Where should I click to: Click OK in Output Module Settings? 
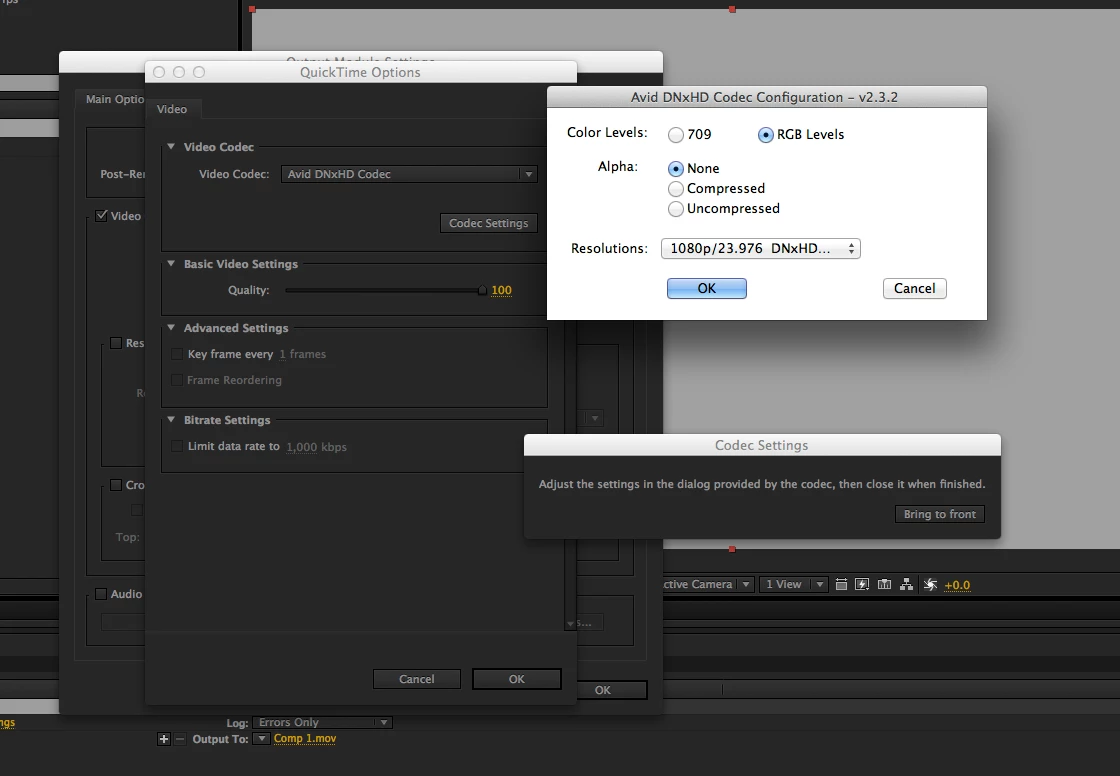click(611, 690)
